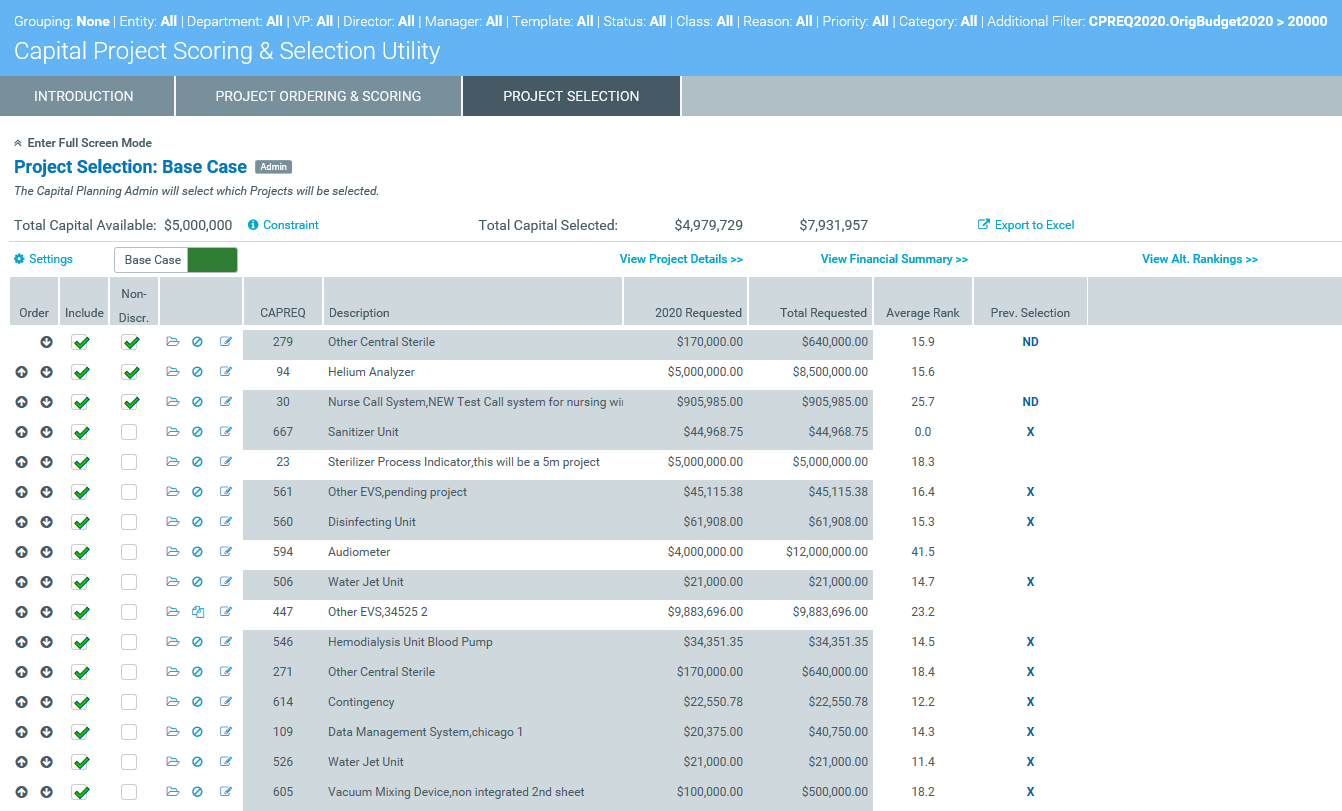Image resolution: width=1342 pixels, height=811 pixels.
Task: Check Non-Discr. box for Sterilizer Process Indicator
Action: 129,462
